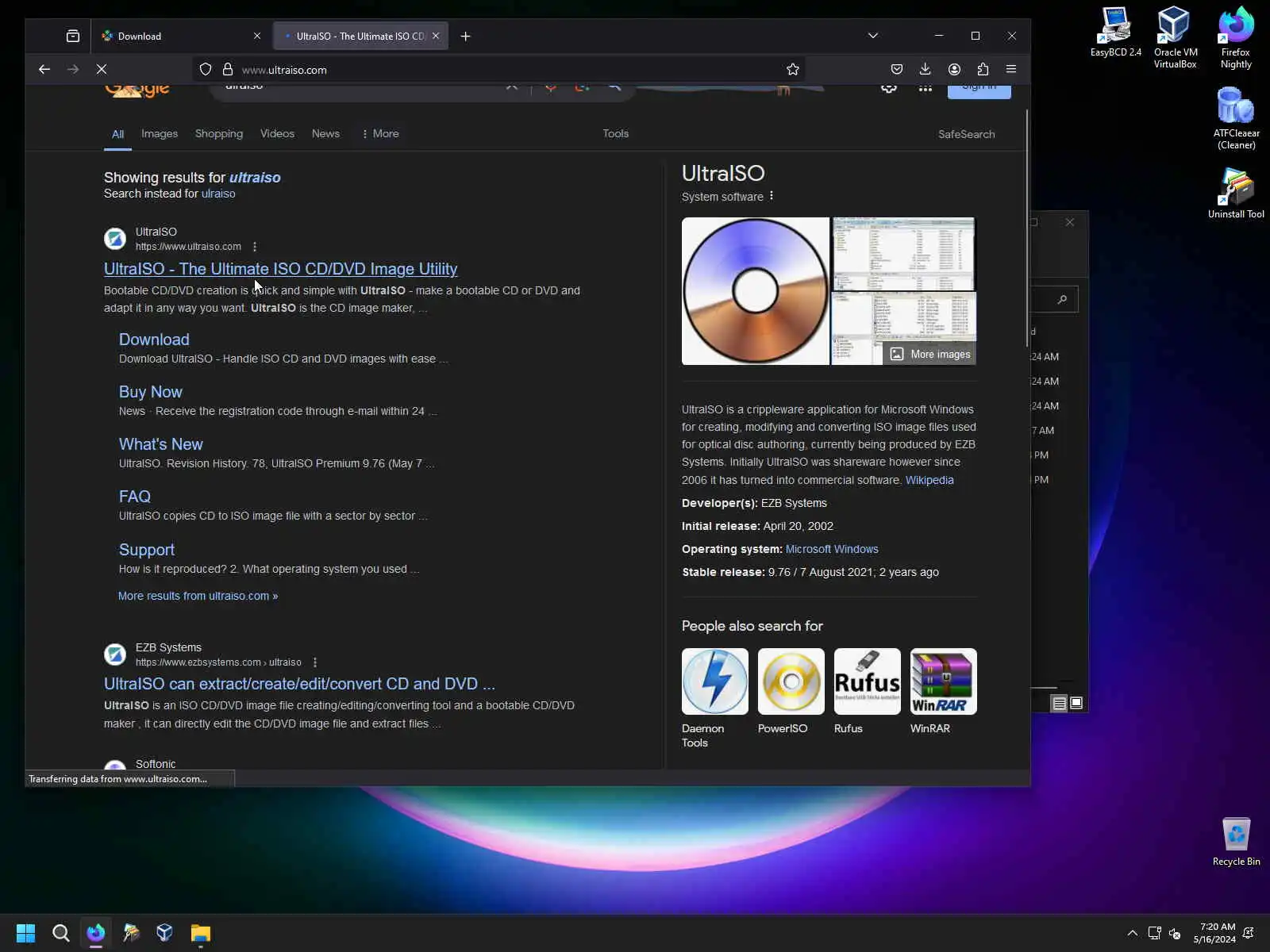Click the search icon in background window
This screenshot has width=1270, height=952.
pyautogui.click(x=1062, y=299)
